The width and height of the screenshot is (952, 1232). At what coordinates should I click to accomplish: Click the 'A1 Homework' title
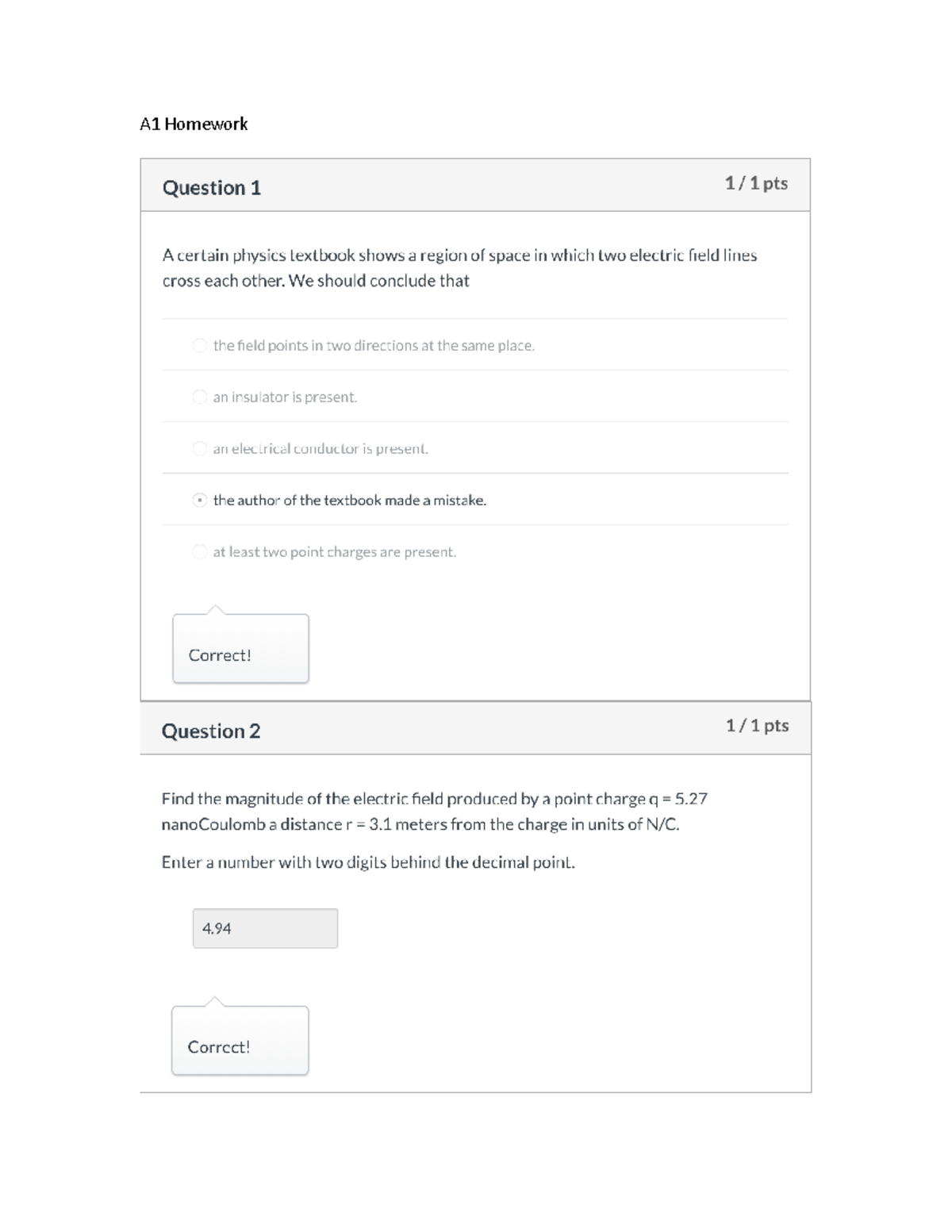point(194,124)
